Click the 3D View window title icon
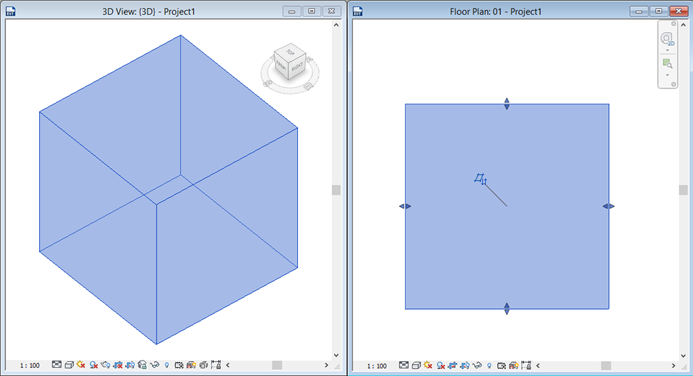The height and width of the screenshot is (376, 693). [x=11, y=11]
